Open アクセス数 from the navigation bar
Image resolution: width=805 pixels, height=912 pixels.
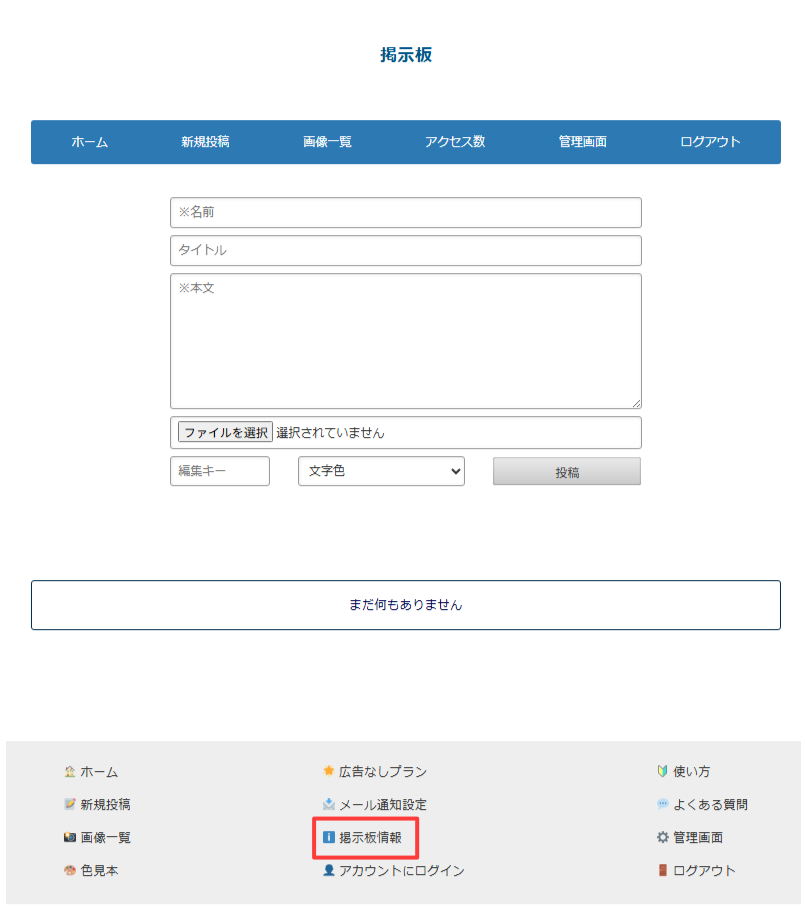pos(455,142)
